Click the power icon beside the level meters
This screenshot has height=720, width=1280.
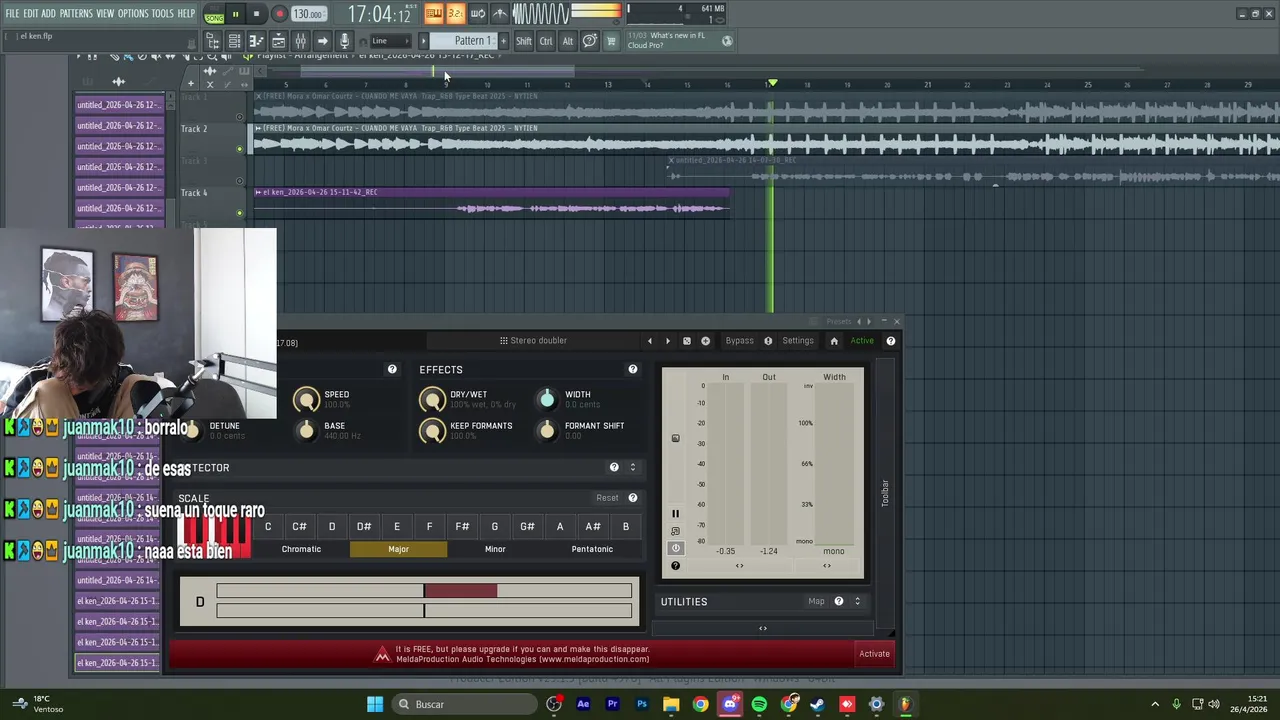[x=675, y=548]
